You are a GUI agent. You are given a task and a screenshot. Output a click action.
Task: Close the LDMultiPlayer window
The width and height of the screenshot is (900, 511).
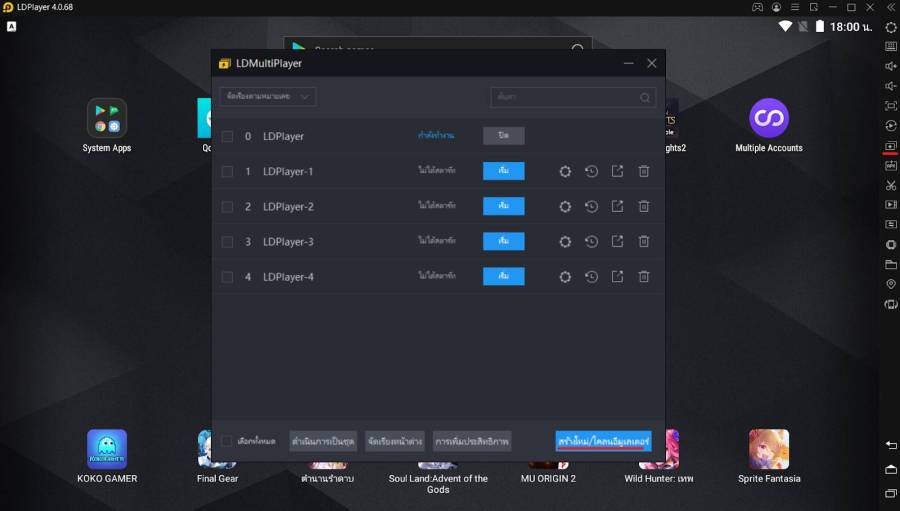point(651,63)
